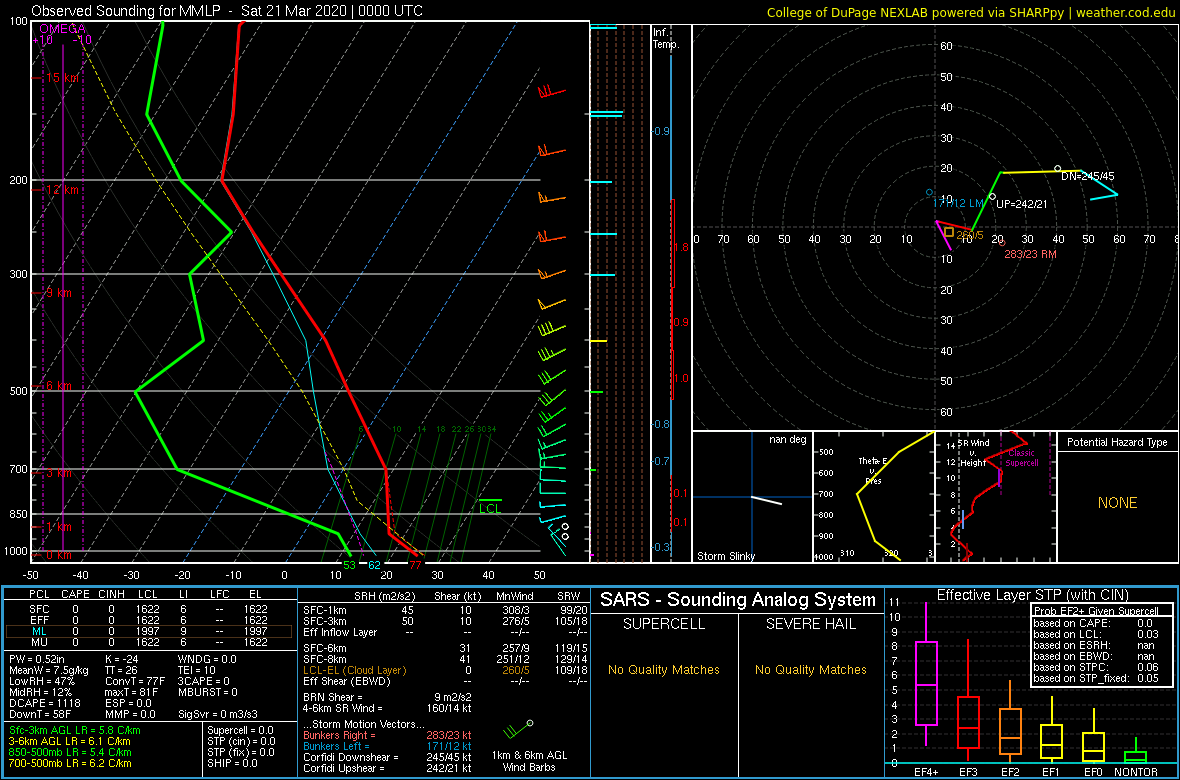1180x780 pixels.
Task: Click the surface dewpoint value 53
Action: (x=349, y=565)
